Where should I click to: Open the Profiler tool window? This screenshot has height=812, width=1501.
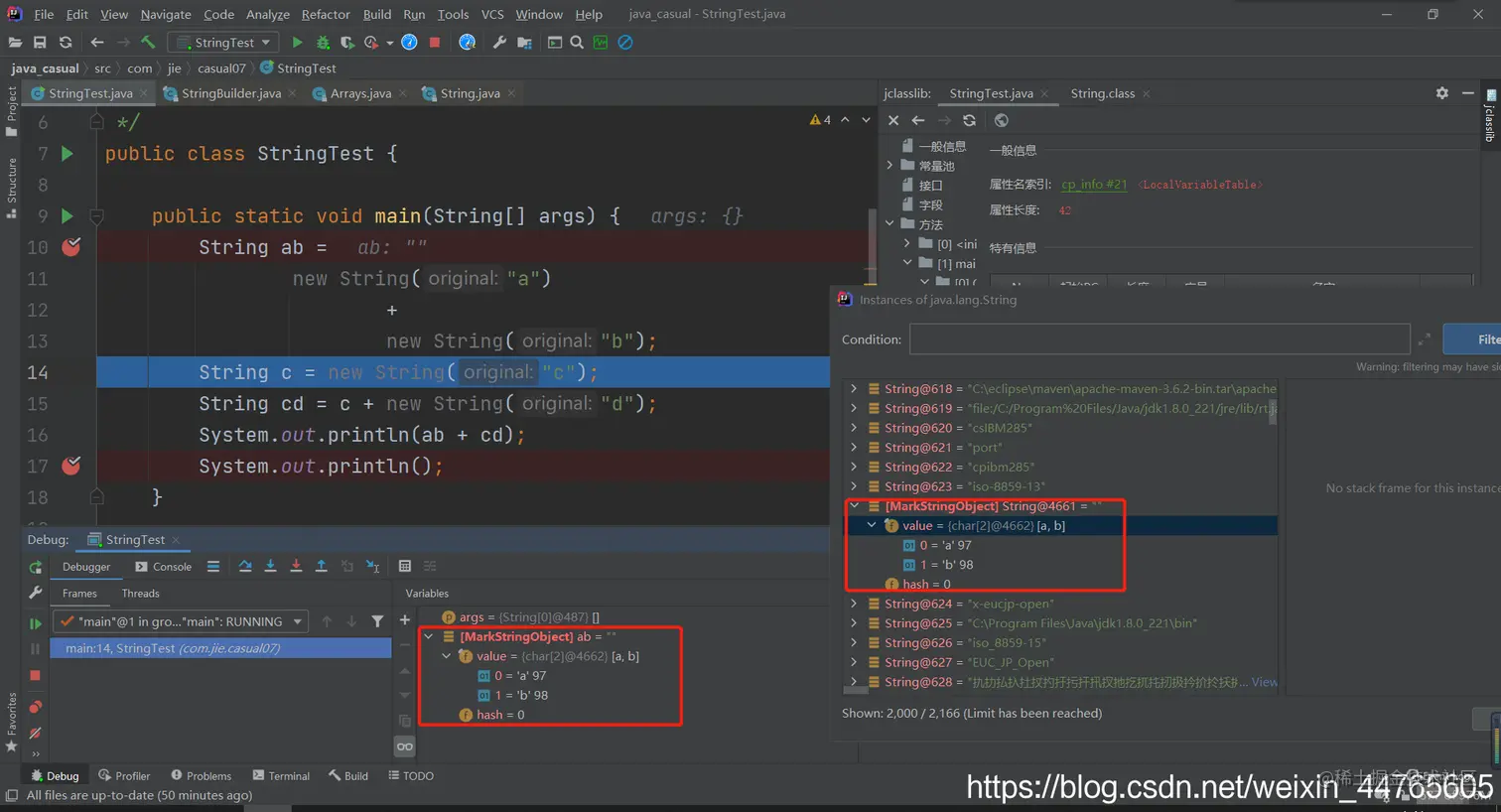pos(124,776)
